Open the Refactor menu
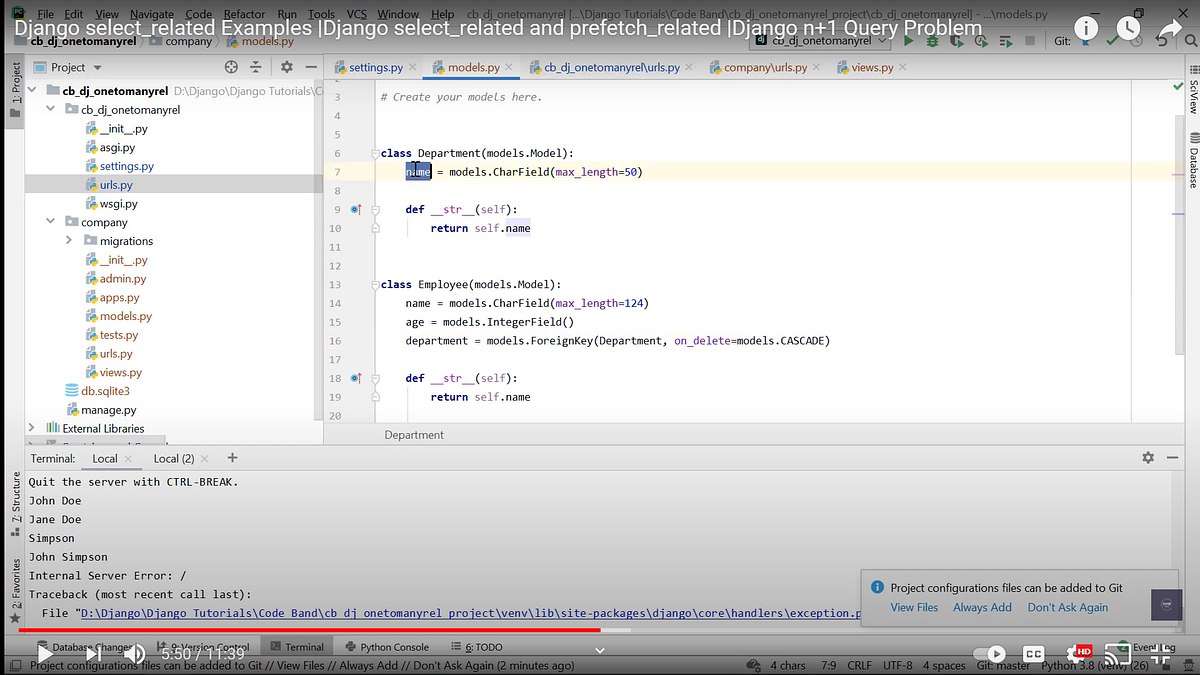This screenshot has height=675, width=1200. click(244, 14)
